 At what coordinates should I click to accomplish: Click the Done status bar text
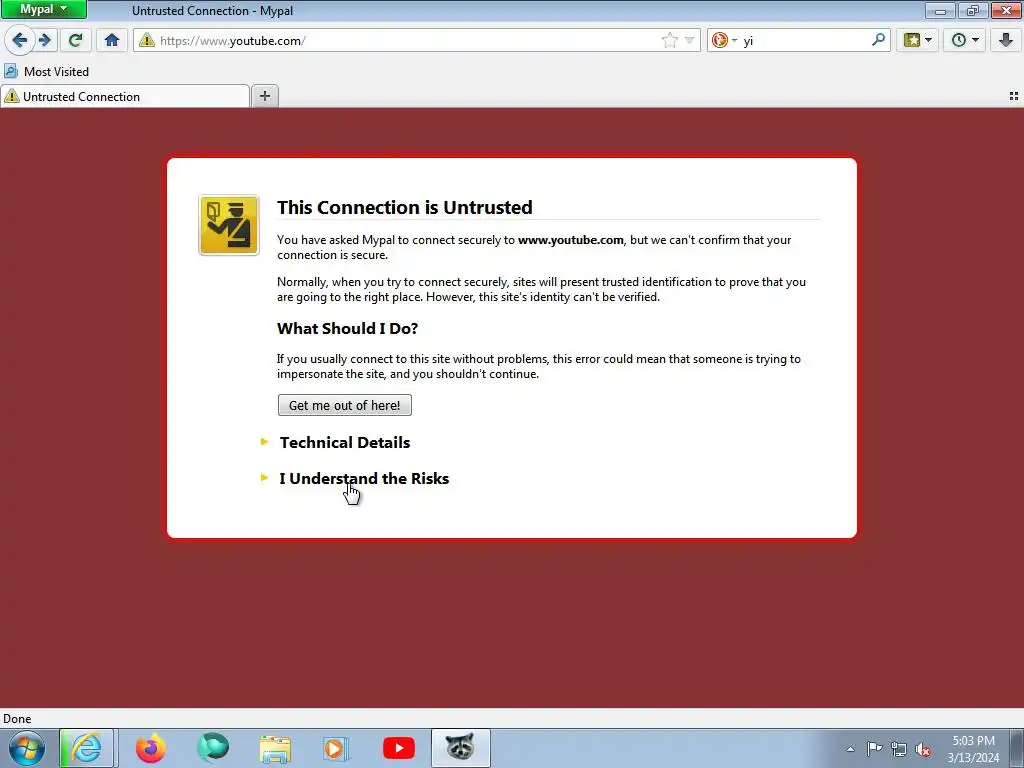[17, 718]
